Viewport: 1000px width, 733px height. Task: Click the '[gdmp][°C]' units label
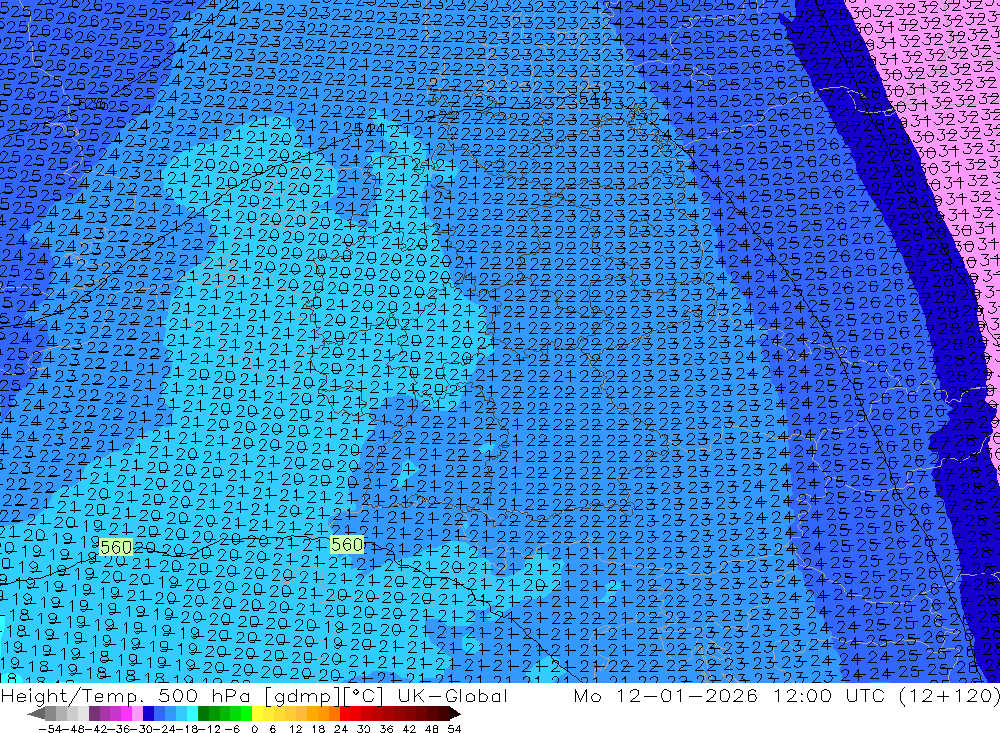(x=323, y=695)
